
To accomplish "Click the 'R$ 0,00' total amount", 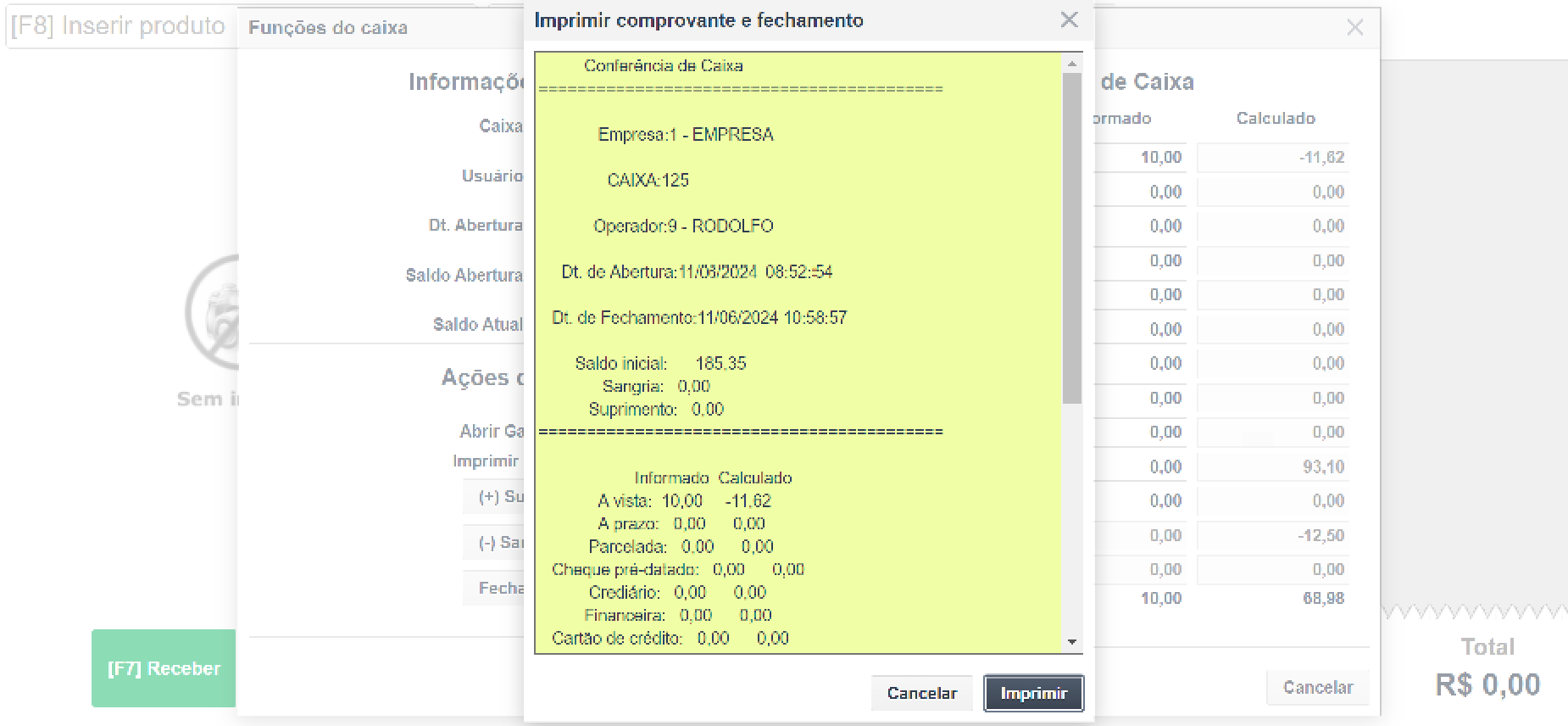I will tap(1487, 684).
